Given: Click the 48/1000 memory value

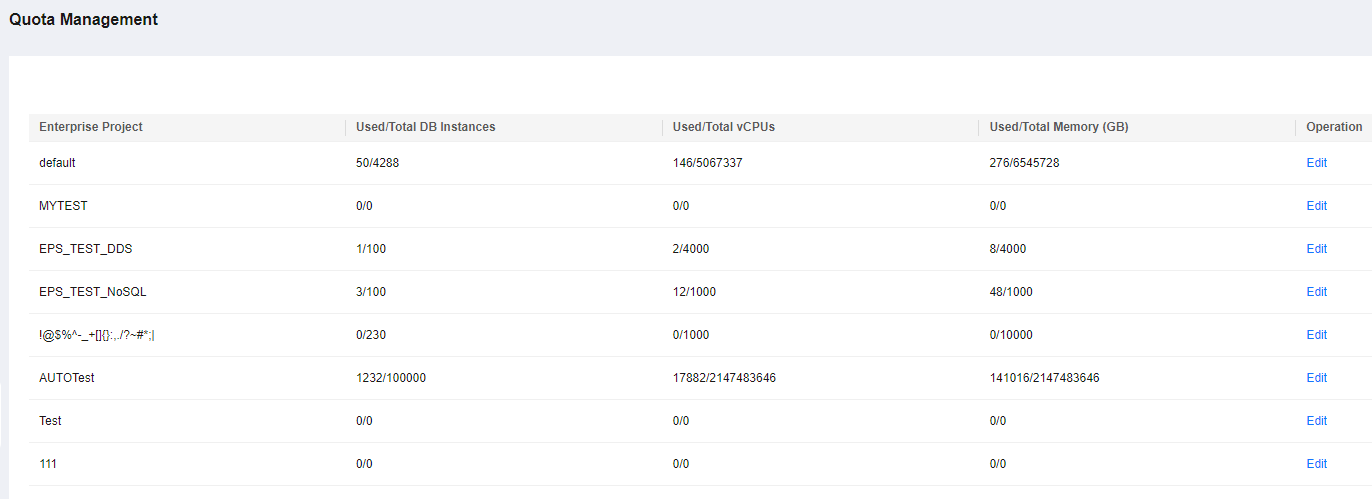Looking at the screenshot, I should click(1011, 292).
